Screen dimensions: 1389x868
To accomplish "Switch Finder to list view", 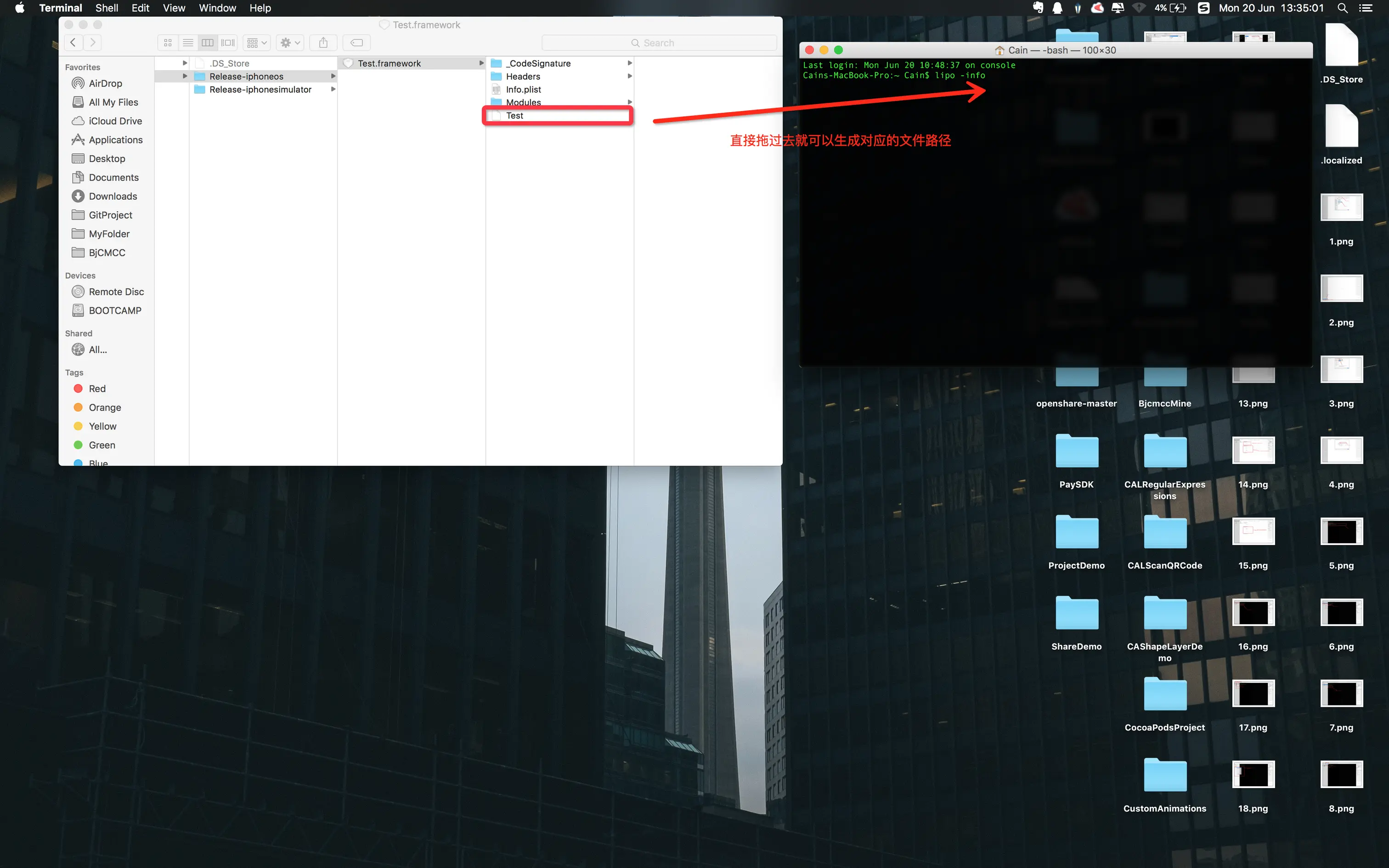I will pyautogui.click(x=188, y=42).
